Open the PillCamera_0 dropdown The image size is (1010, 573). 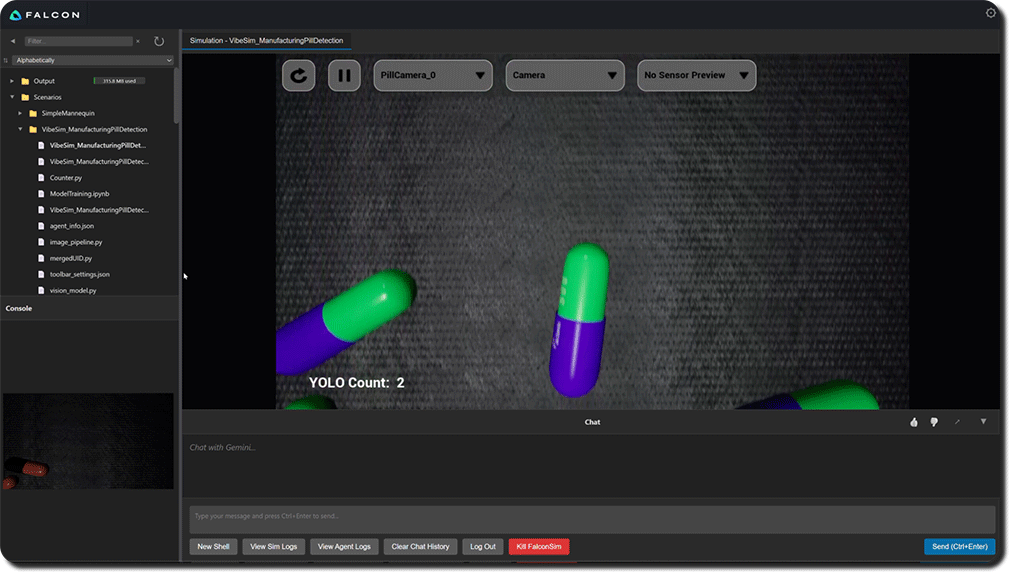433,75
